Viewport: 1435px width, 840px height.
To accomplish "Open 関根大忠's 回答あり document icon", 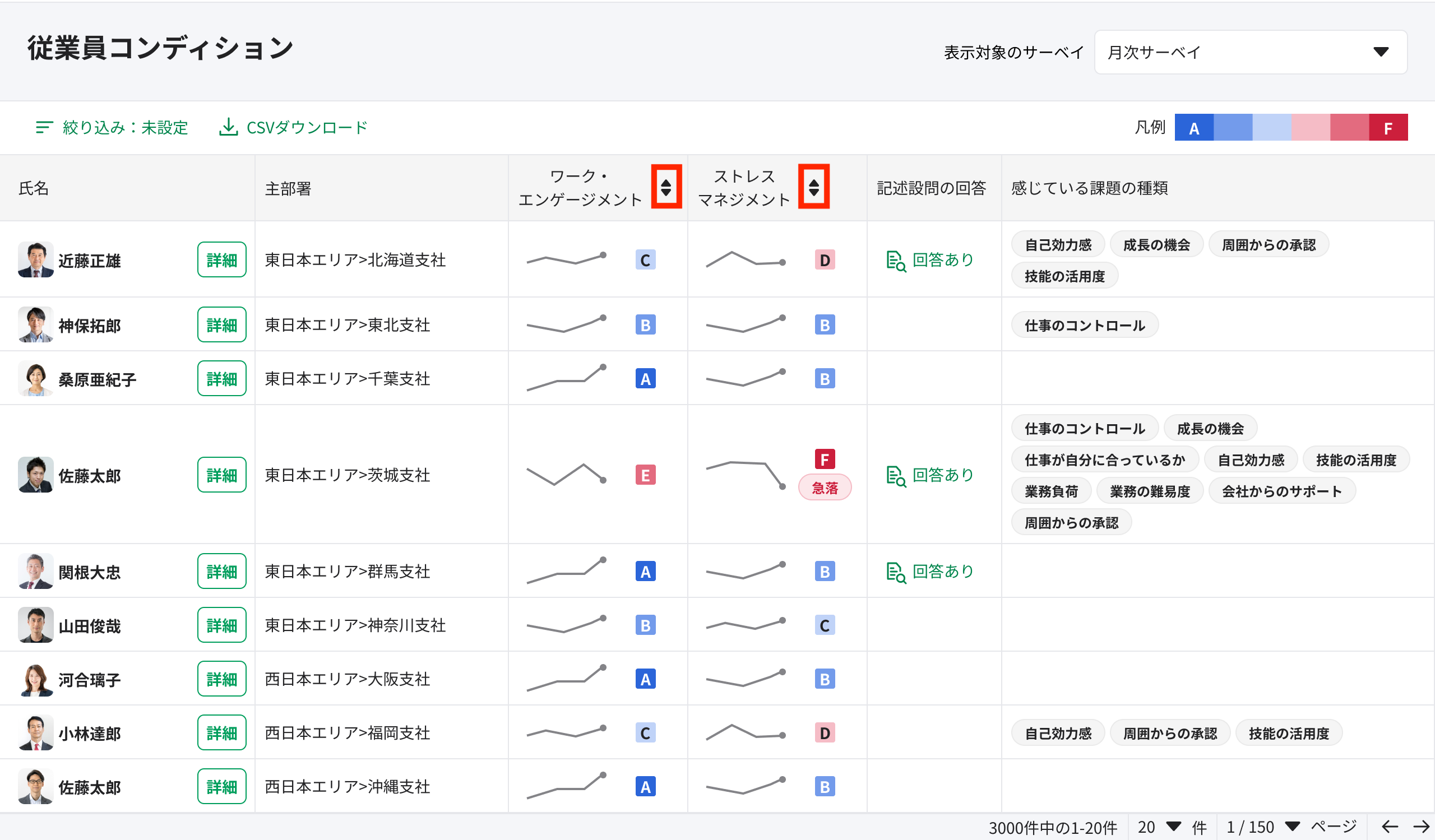I will (x=896, y=572).
